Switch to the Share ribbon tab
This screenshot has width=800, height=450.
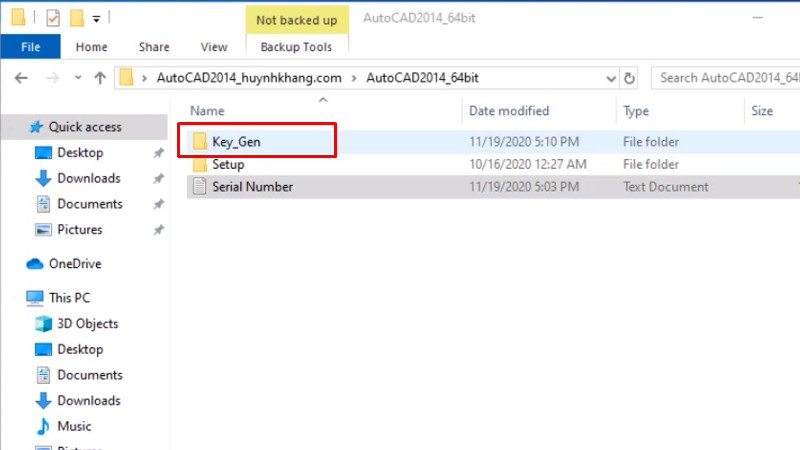(x=154, y=46)
